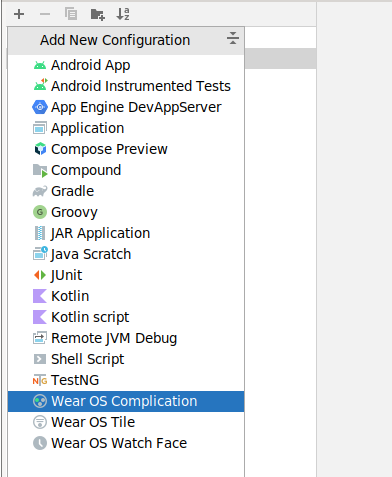392x477 pixels.
Task: Select App Engine DevAppServer entry
Action: [x=126, y=107]
